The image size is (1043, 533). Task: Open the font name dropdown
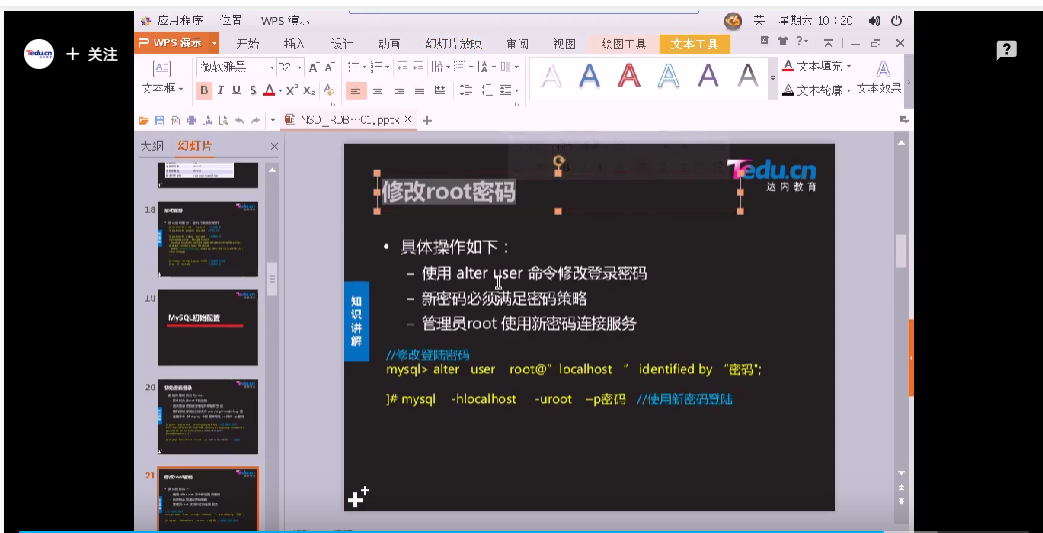point(271,67)
